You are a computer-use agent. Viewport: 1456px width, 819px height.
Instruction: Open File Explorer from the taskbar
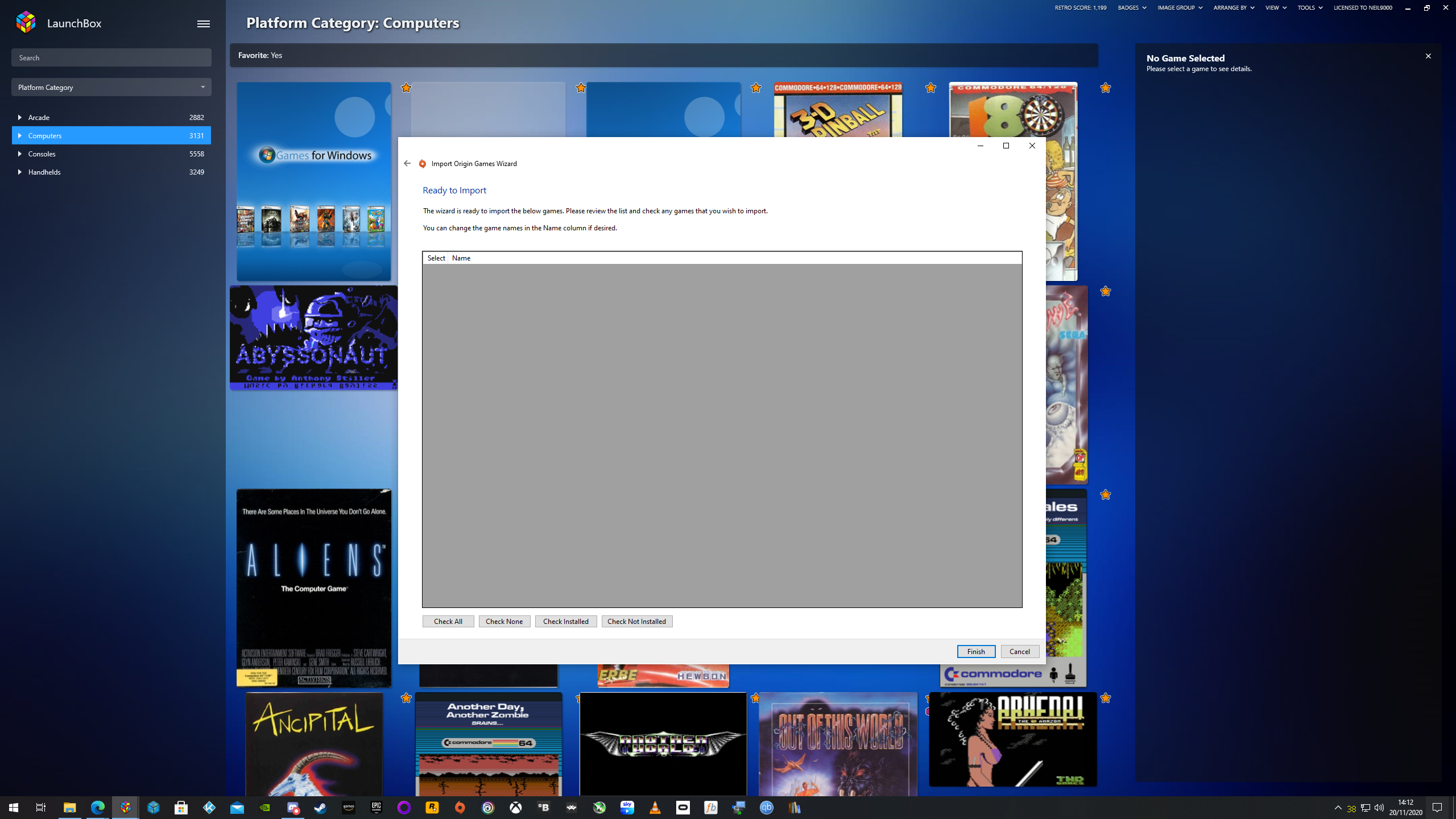pos(69,808)
